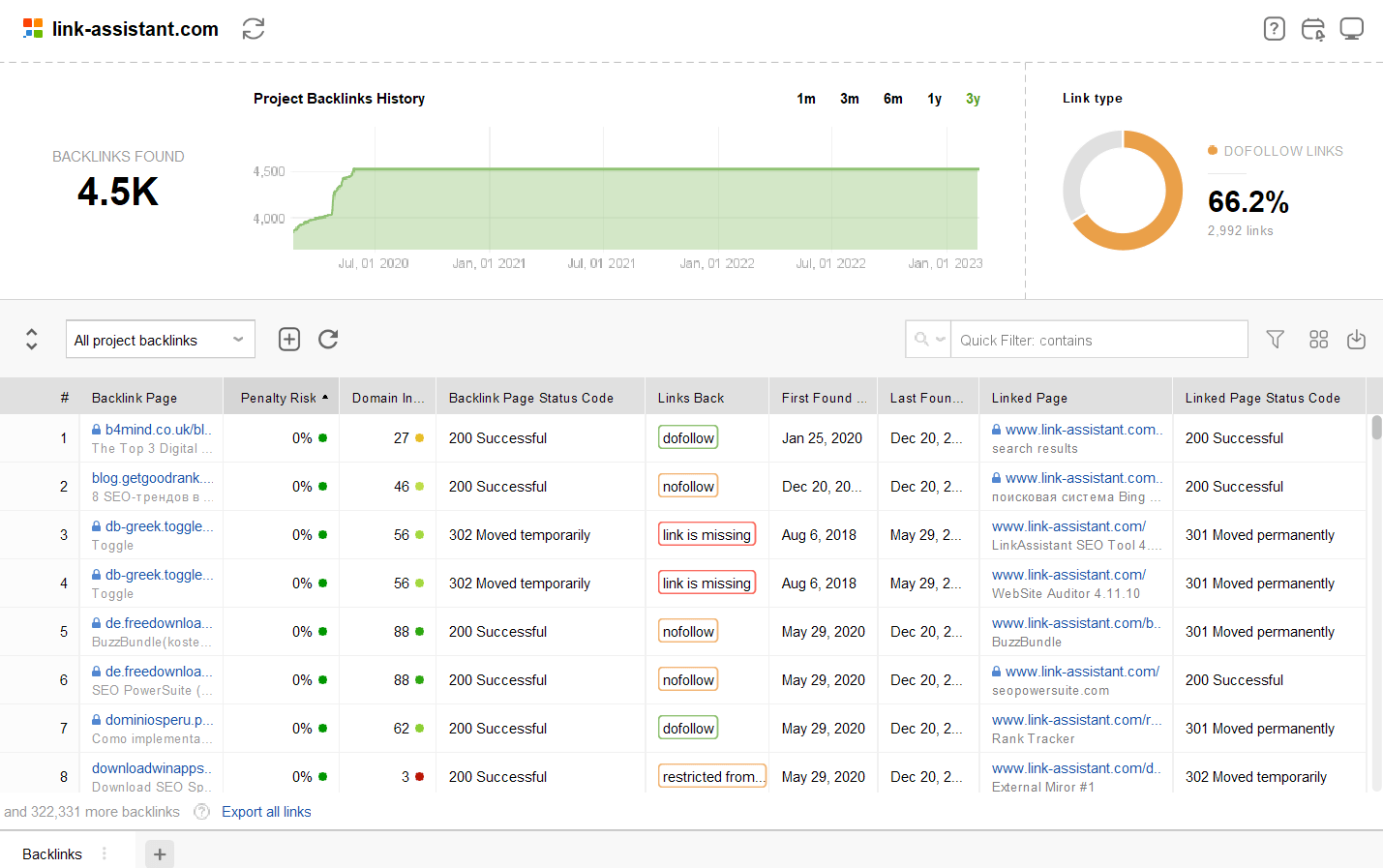Screen dimensions: 1383x868
Task: Click the export download icon
Action: (1356, 339)
